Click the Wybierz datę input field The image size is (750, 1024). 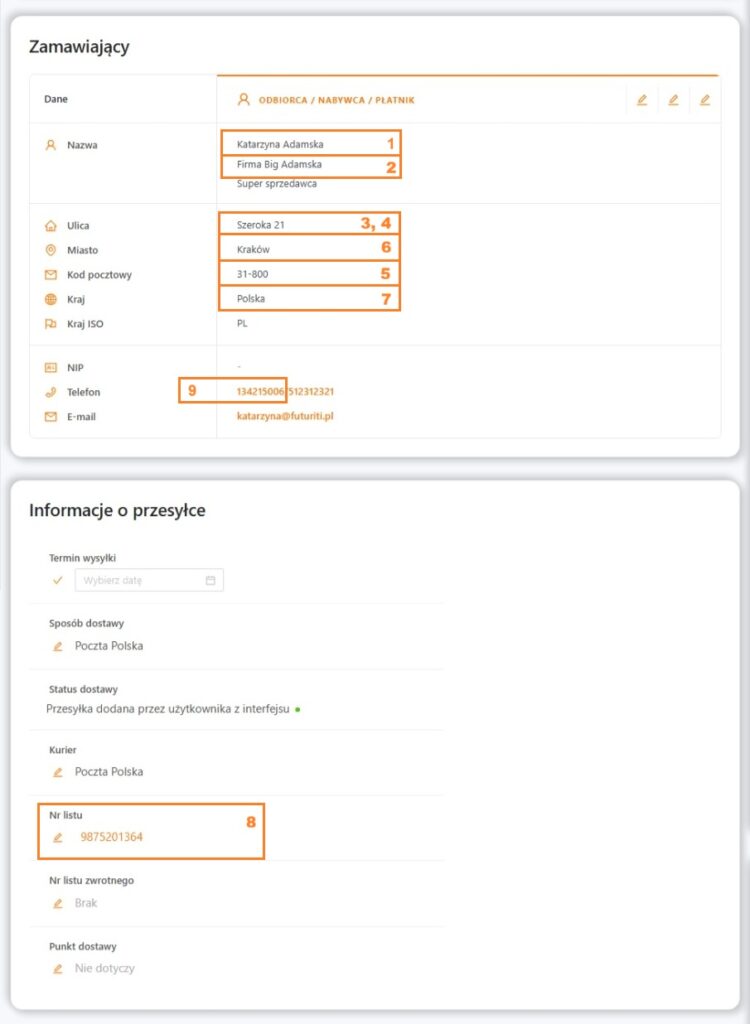[x=149, y=580]
